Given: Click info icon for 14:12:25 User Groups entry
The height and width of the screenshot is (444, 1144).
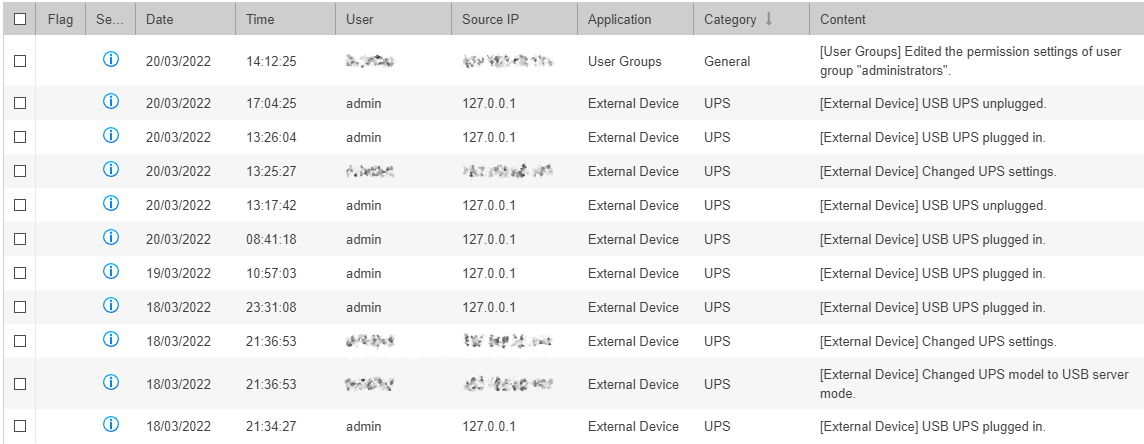Looking at the screenshot, I should 111,60.
